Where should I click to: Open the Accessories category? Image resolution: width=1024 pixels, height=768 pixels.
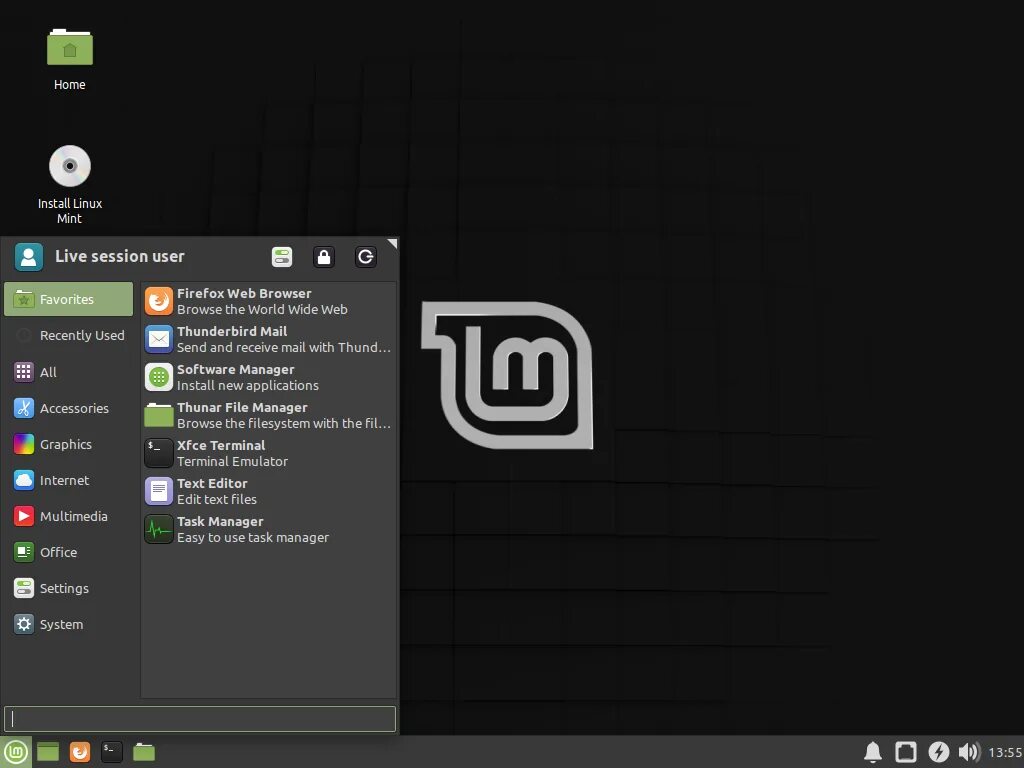click(x=69, y=408)
